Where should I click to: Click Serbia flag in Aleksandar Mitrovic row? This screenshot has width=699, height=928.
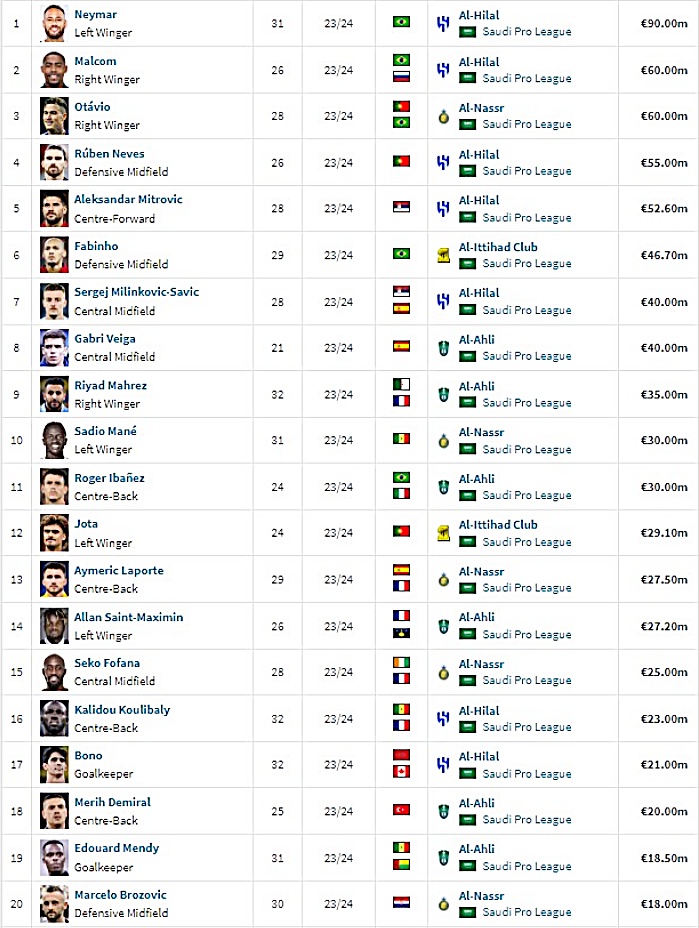(401, 207)
